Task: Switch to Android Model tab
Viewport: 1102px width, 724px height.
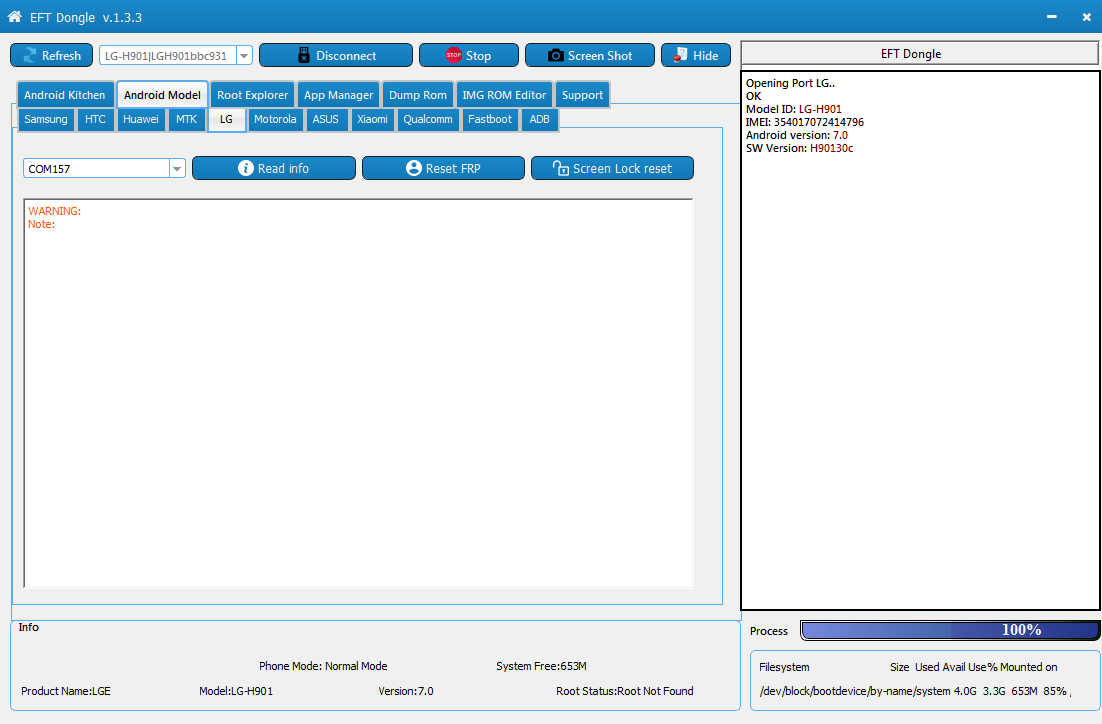Action: [x=162, y=95]
